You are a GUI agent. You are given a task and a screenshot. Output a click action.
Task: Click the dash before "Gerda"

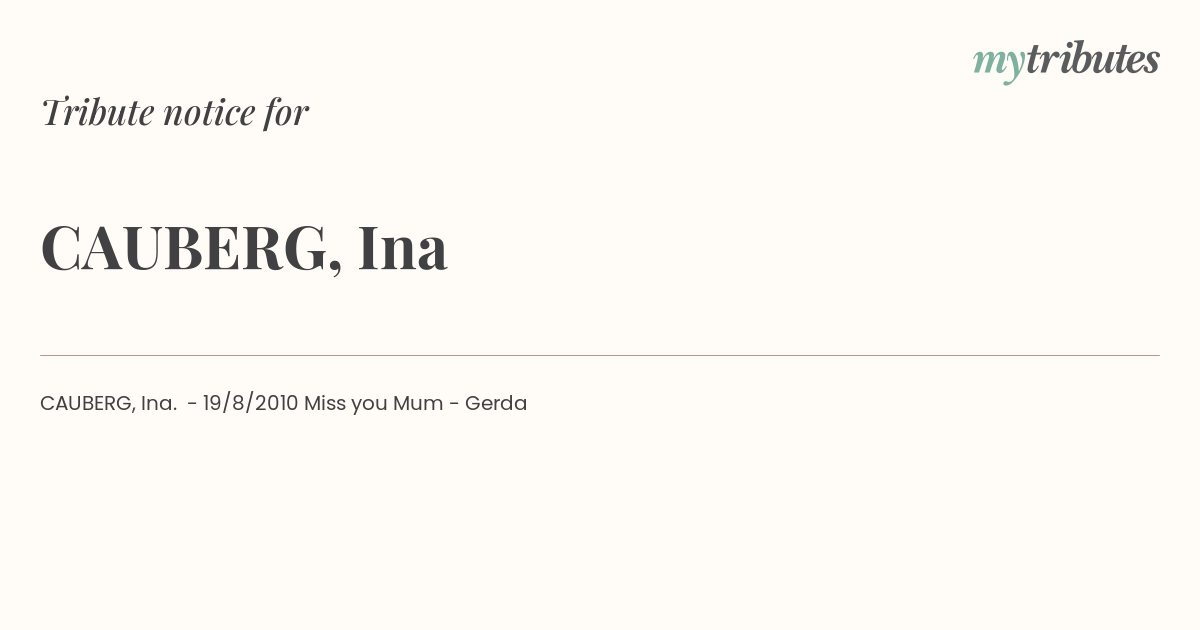click(x=454, y=404)
